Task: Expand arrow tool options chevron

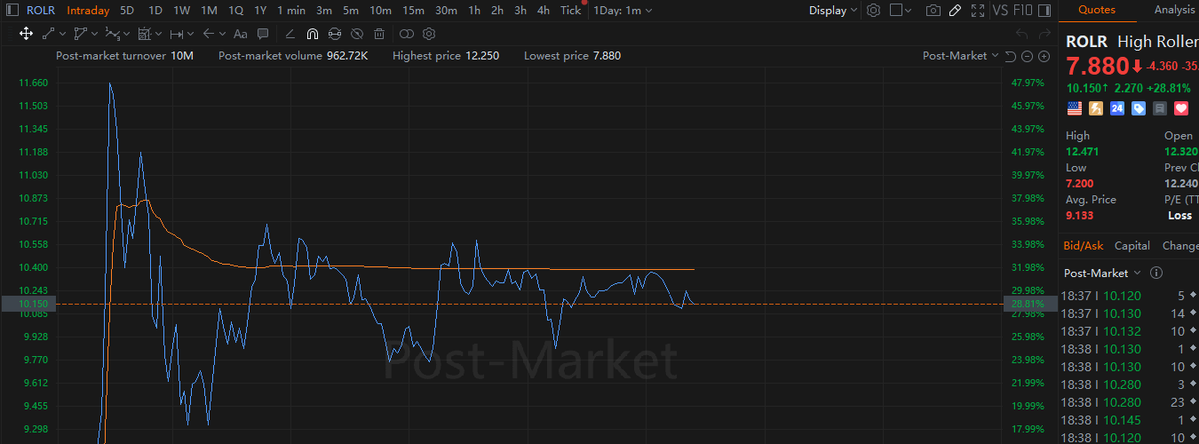Action: (222, 34)
